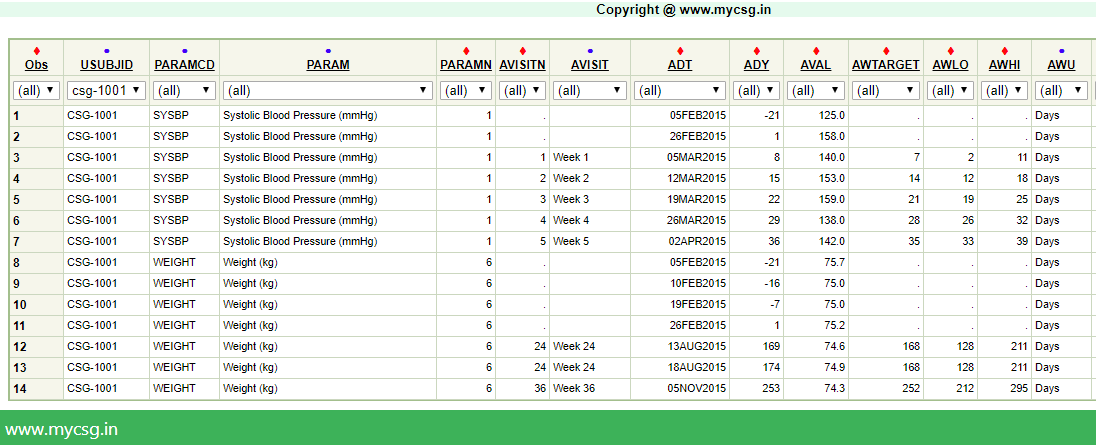Image resolution: width=1096 pixels, height=445 pixels.
Task: Expand the ADT date filter dropdown
Action: pyautogui.click(x=680, y=90)
